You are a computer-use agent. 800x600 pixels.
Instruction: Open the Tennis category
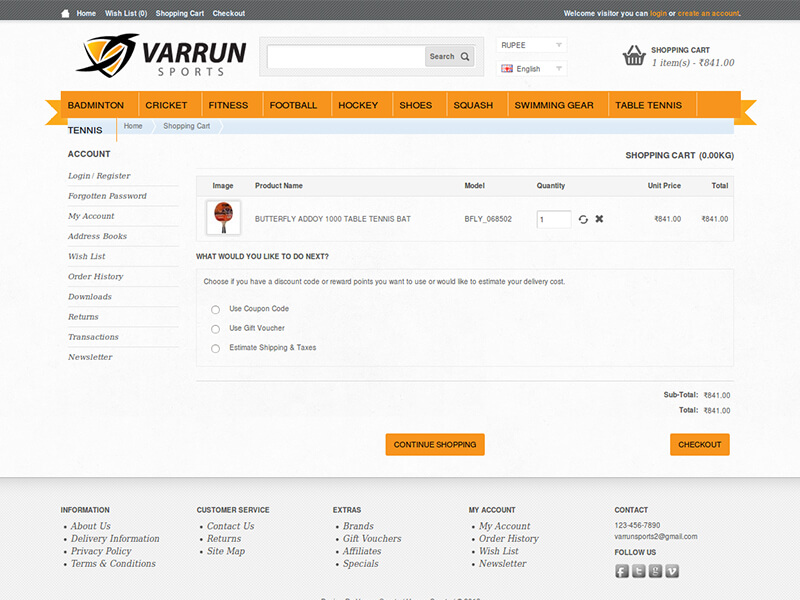pyautogui.click(x=85, y=130)
